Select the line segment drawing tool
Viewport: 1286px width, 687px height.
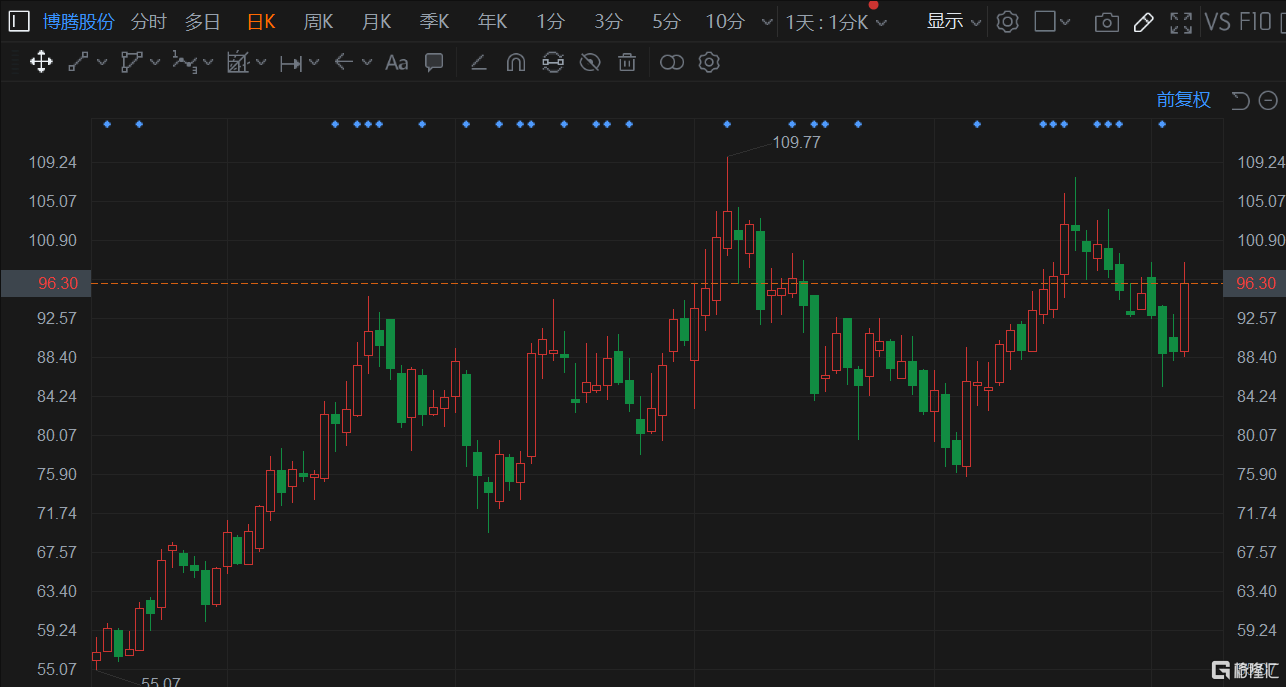pyautogui.click(x=78, y=63)
